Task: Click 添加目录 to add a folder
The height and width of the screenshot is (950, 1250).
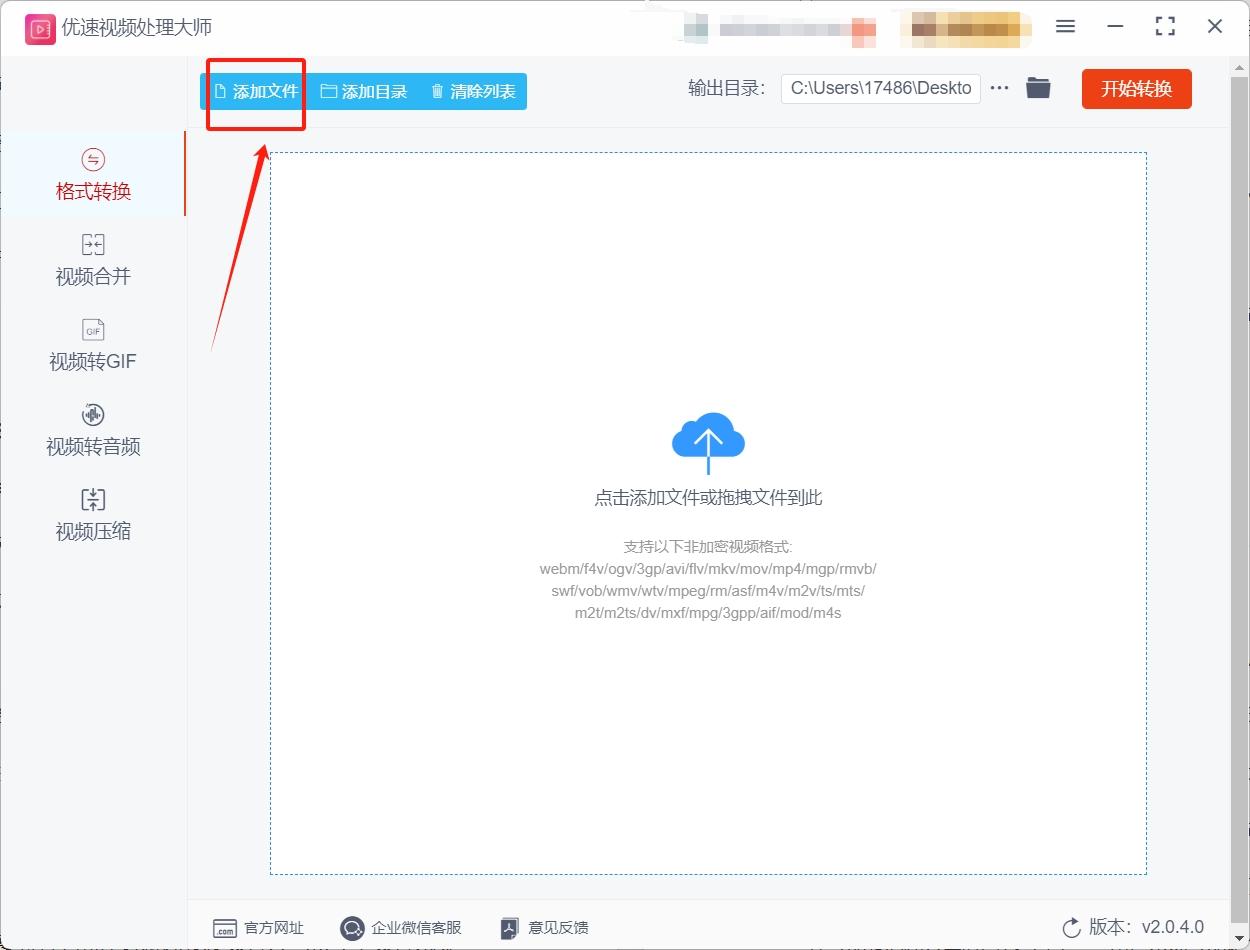Action: click(366, 91)
